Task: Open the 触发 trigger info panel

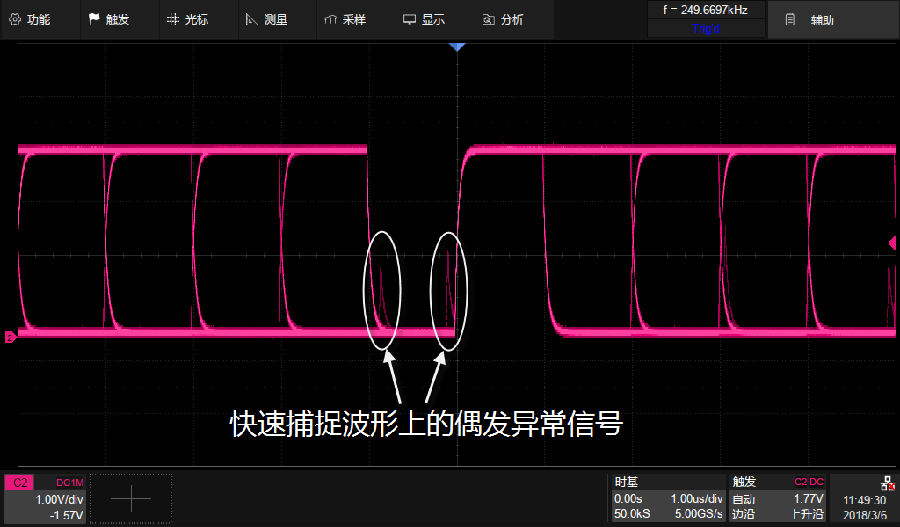Action: tap(778, 498)
